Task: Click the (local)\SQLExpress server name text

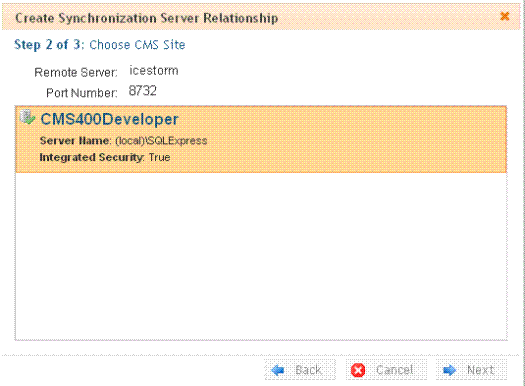Action: [161, 141]
